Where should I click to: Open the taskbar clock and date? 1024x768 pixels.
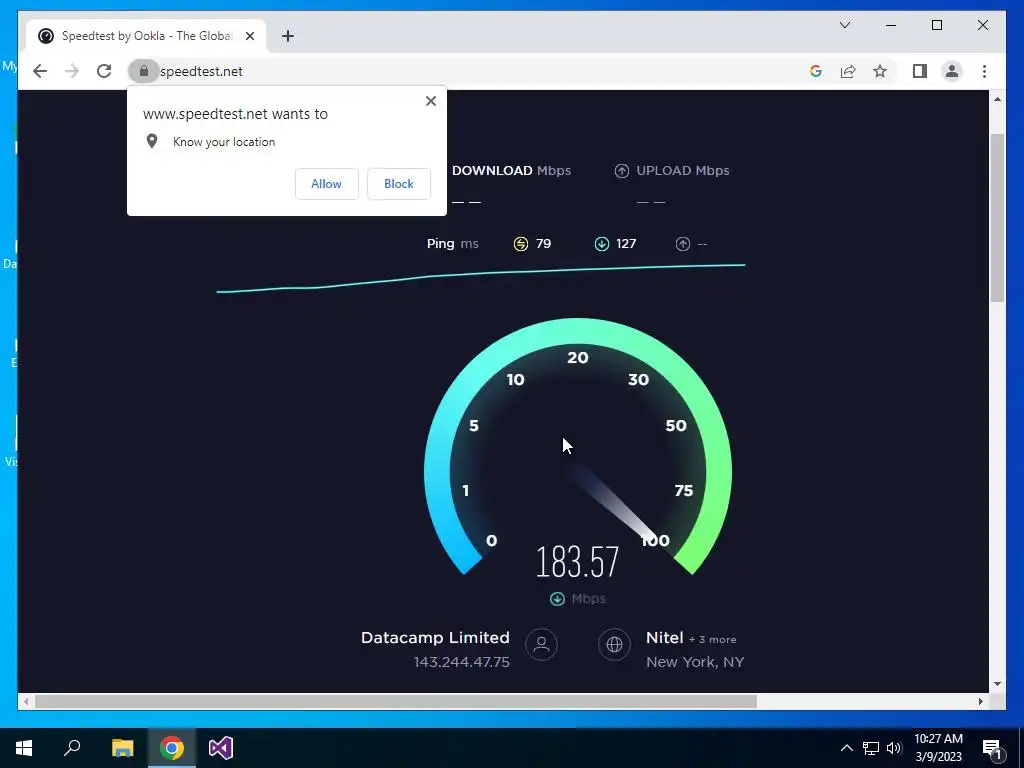(x=938, y=748)
